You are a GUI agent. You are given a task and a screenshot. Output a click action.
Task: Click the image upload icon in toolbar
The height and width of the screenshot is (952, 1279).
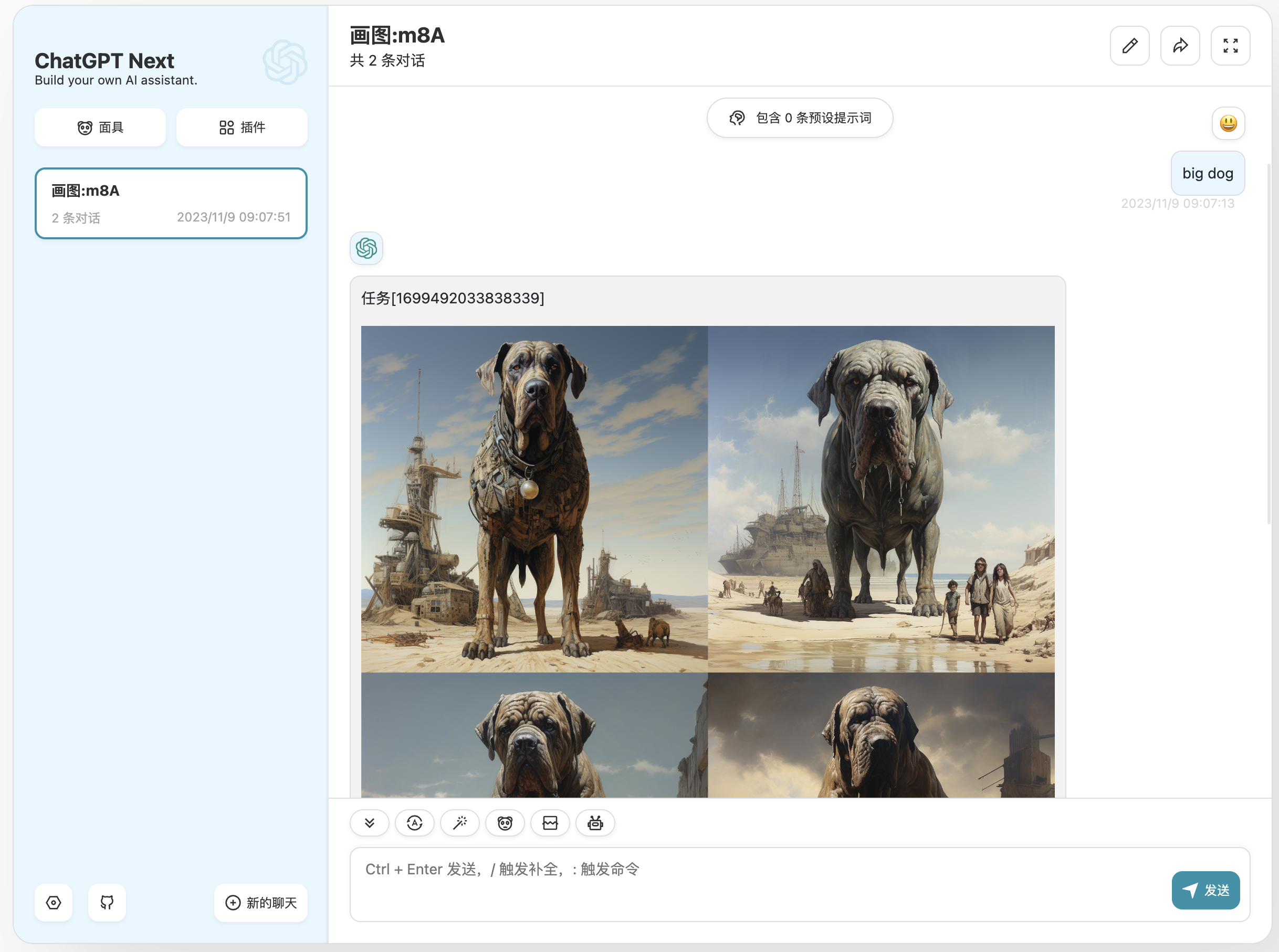550,823
